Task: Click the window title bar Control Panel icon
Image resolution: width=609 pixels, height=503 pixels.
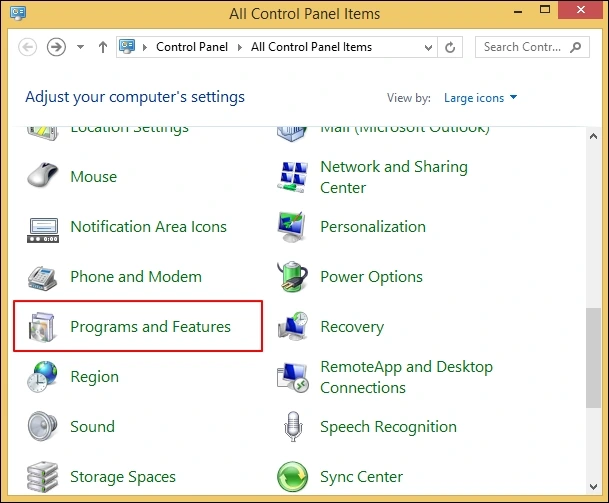Action: click(x=18, y=13)
